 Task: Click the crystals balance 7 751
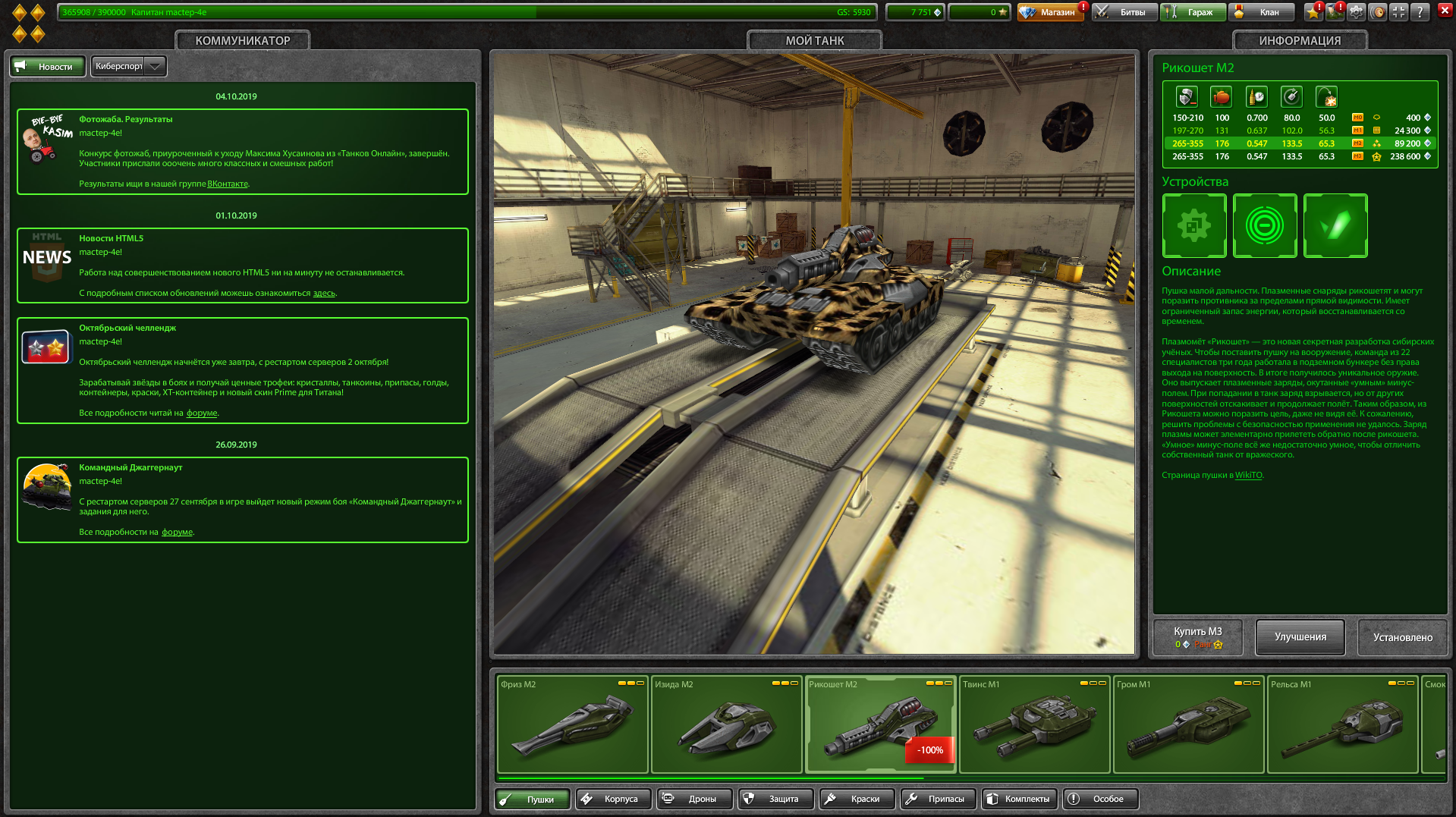point(916,12)
